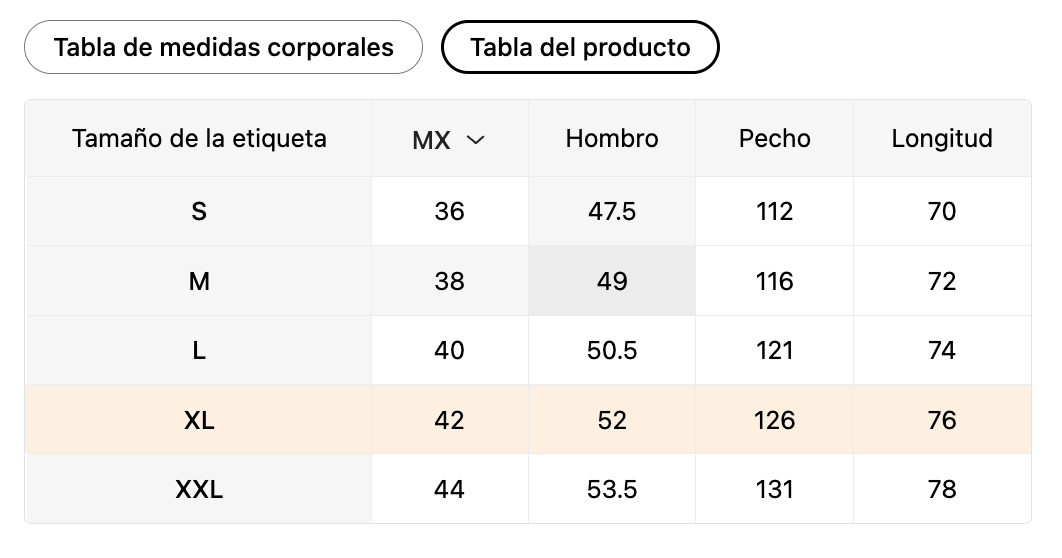
Task: Click the Tamaño de la etiqueta header
Action: tap(199, 138)
